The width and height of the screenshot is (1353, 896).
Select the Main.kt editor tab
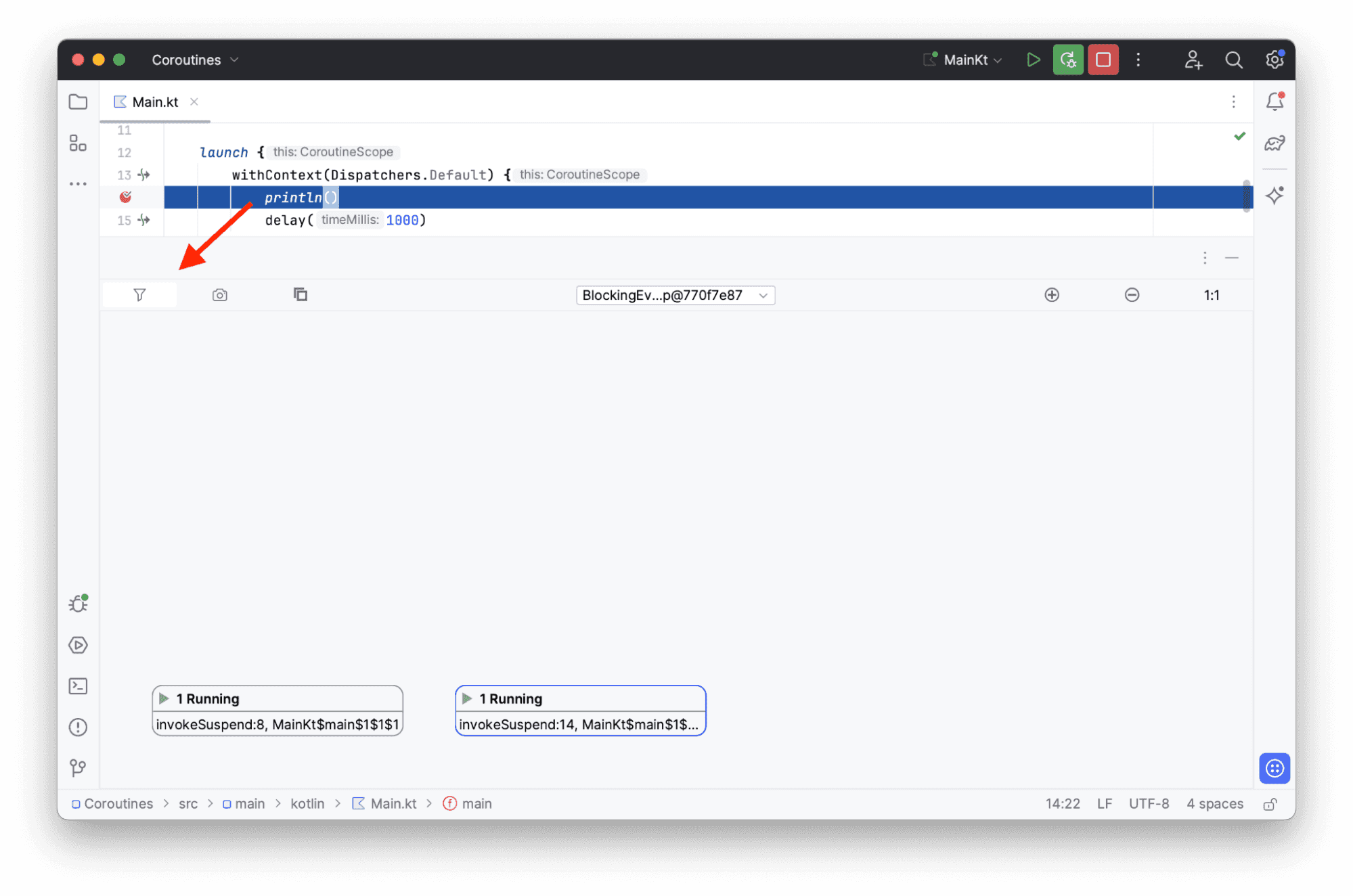[x=155, y=102]
